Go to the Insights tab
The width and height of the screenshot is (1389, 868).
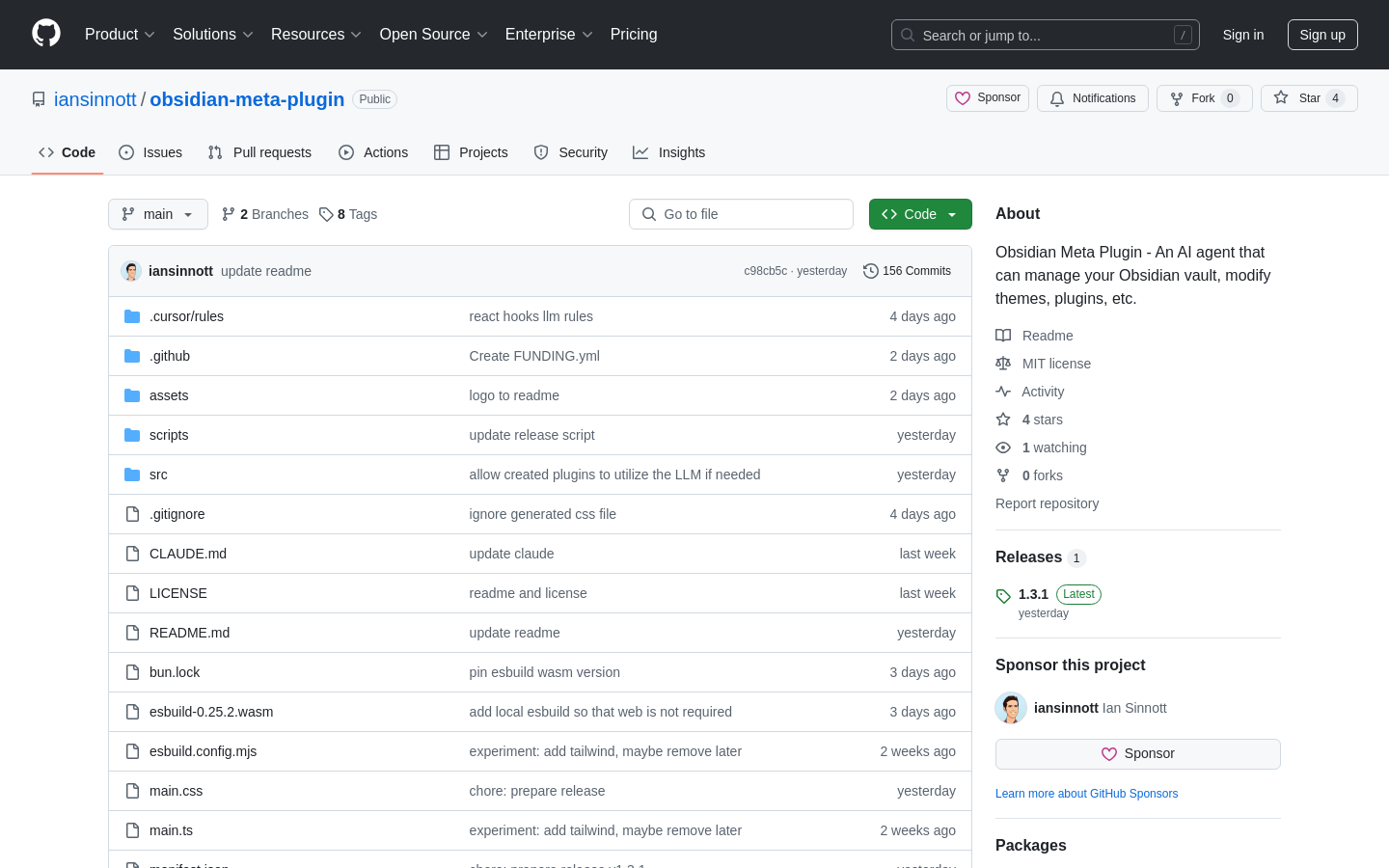pyautogui.click(x=669, y=152)
